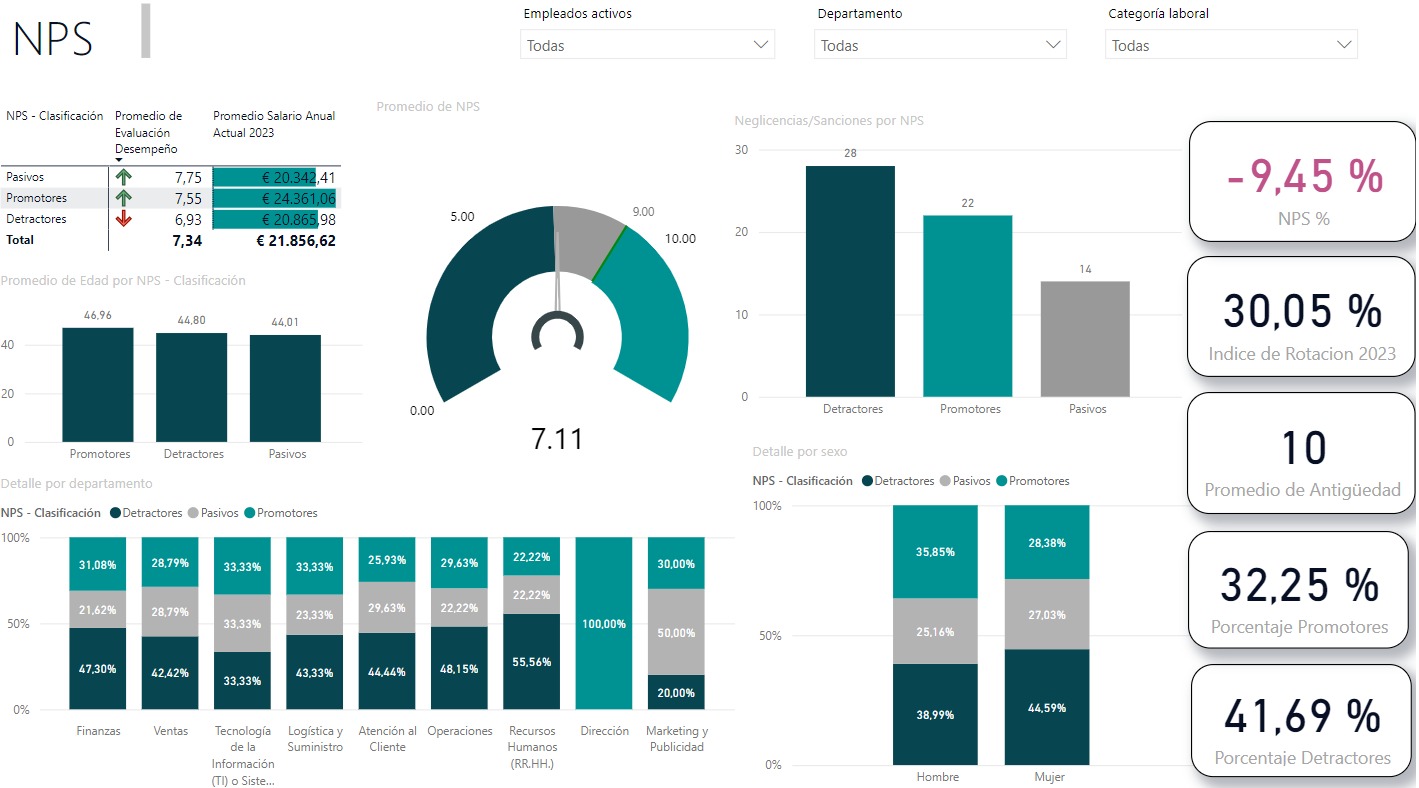The image size is (1419, 788).
Task: Click Pasivos legend dot in Detalle por sexo
Action: click(945, 481)
